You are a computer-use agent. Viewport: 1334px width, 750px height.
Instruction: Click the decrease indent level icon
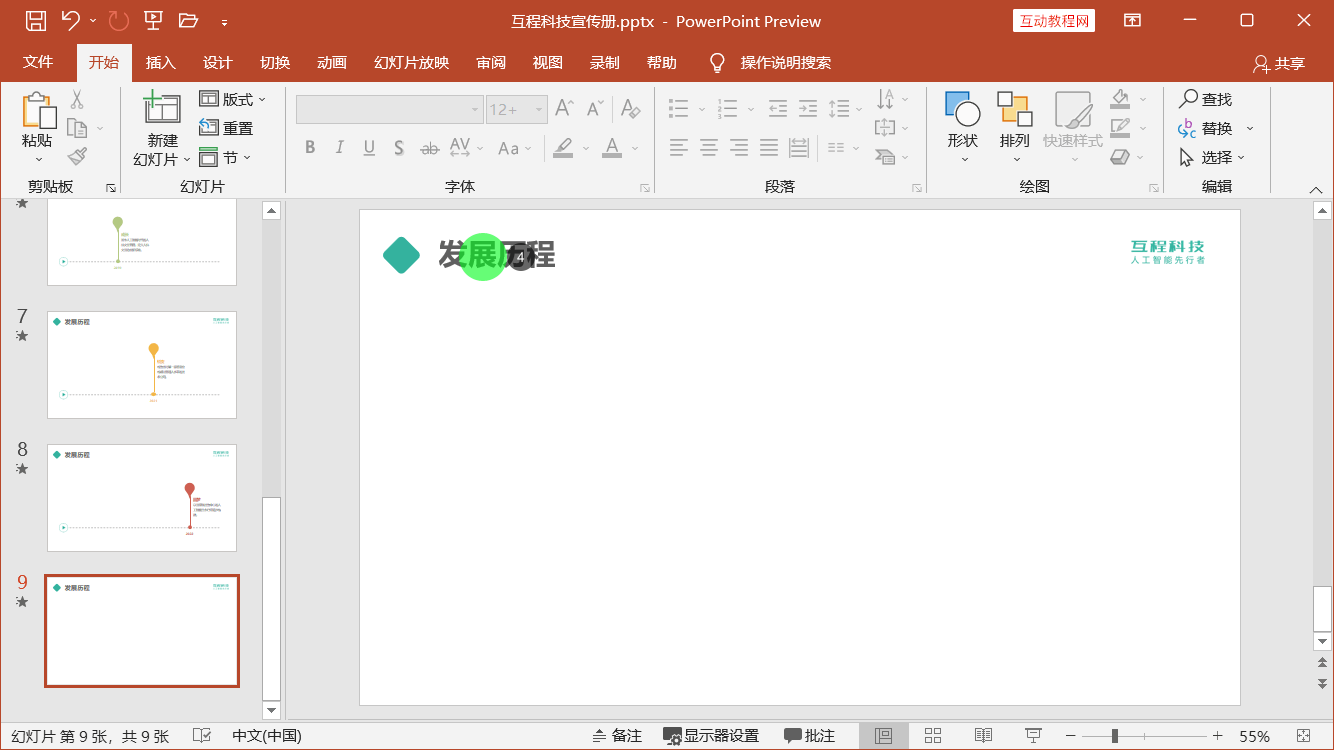coord(778,108)
